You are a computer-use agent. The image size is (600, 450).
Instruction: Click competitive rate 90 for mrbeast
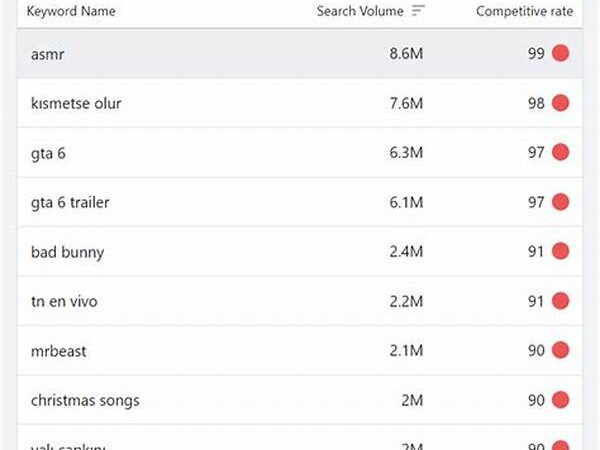coord(536,351)
